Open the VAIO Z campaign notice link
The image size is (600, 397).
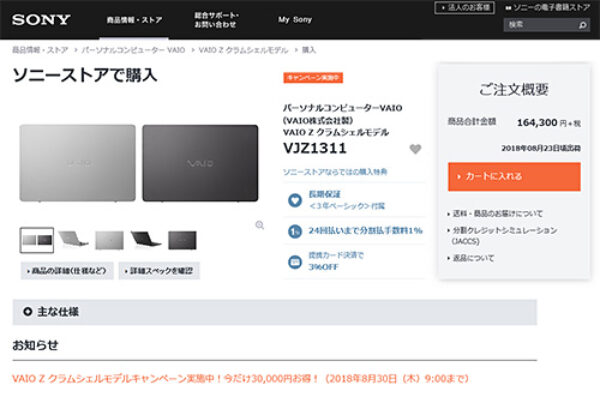[x=240, y=379]
